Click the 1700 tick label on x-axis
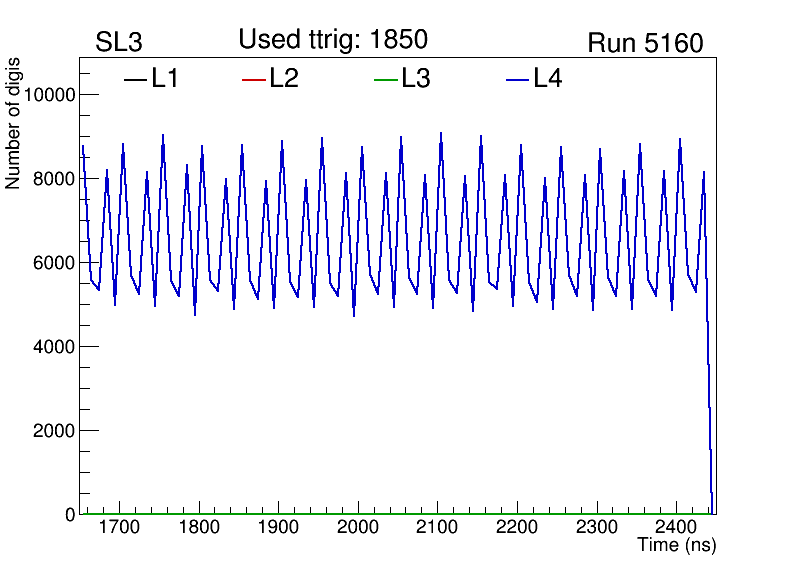This screenshot has width=796, height=572. pyautogui.click(x=119, y=527)
